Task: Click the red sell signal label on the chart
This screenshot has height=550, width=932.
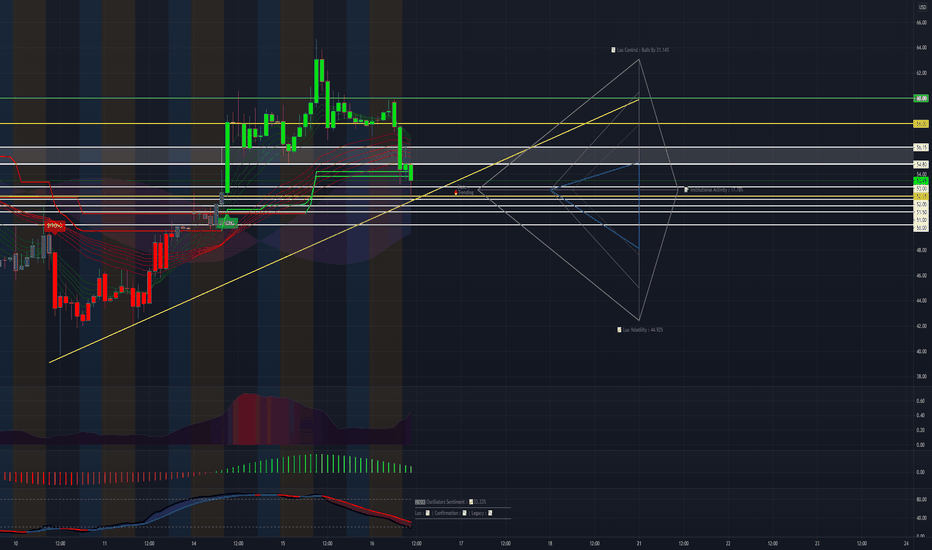Action: pyautogui.click(x=55, y=226)
